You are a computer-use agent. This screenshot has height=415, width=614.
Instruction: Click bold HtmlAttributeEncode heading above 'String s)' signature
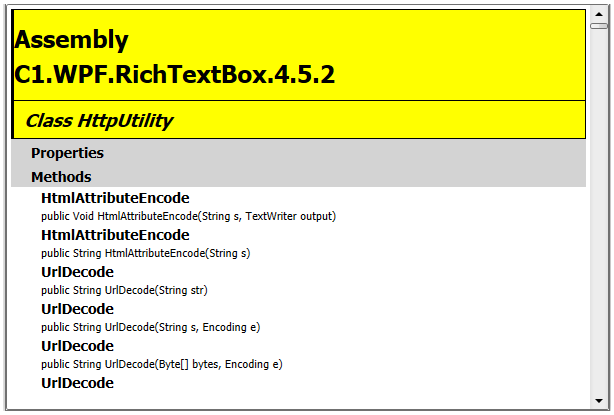pos(115,235)
